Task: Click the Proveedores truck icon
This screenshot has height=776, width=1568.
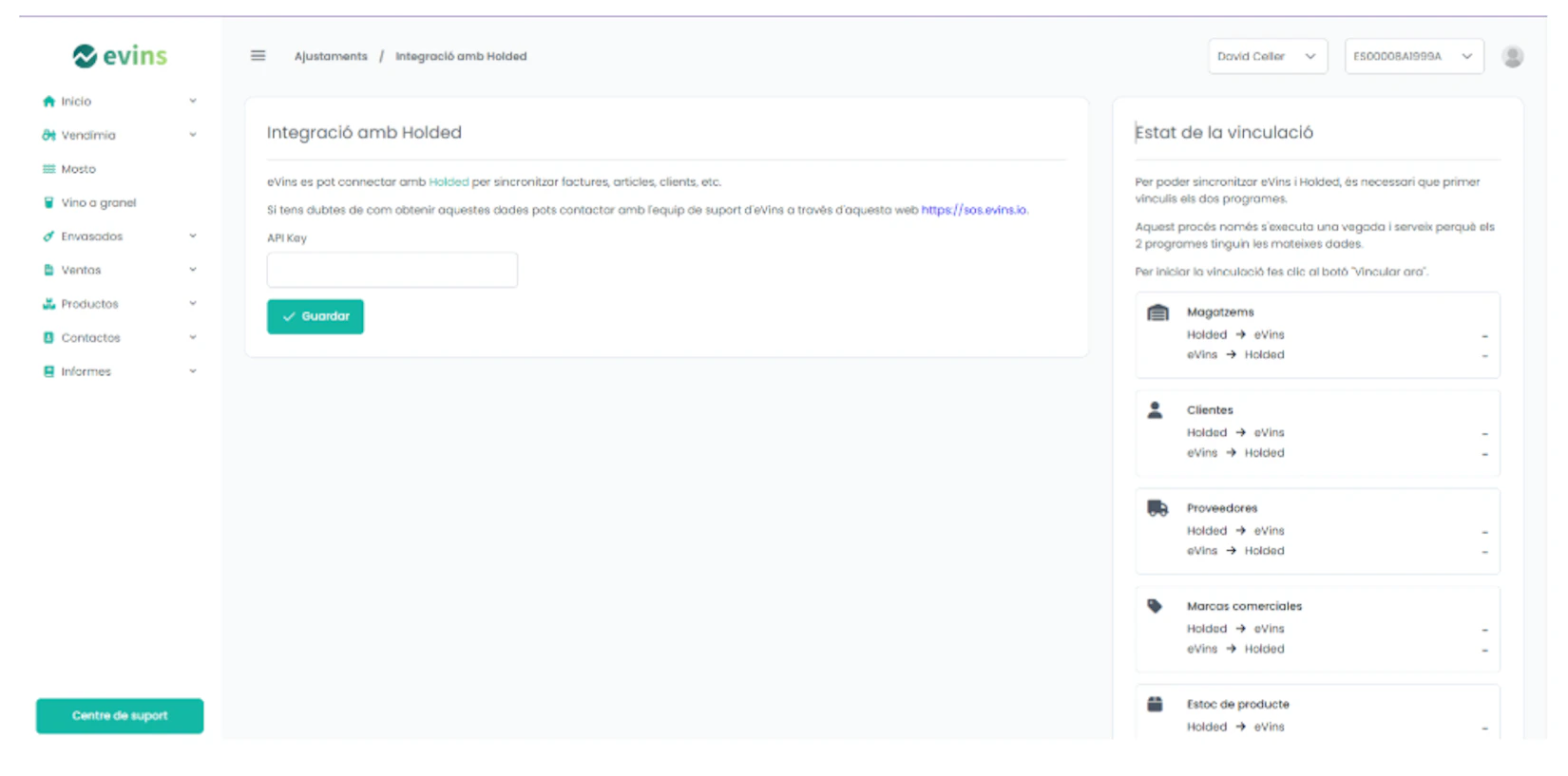Action: (1157, 508)
